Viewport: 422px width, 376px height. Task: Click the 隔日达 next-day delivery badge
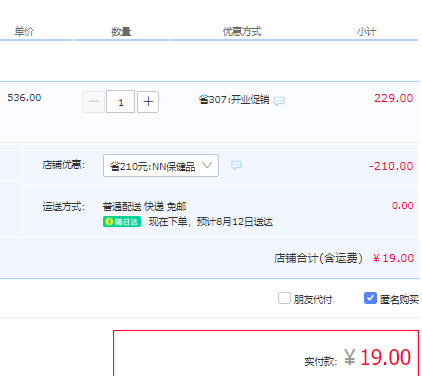coord(122,222)
